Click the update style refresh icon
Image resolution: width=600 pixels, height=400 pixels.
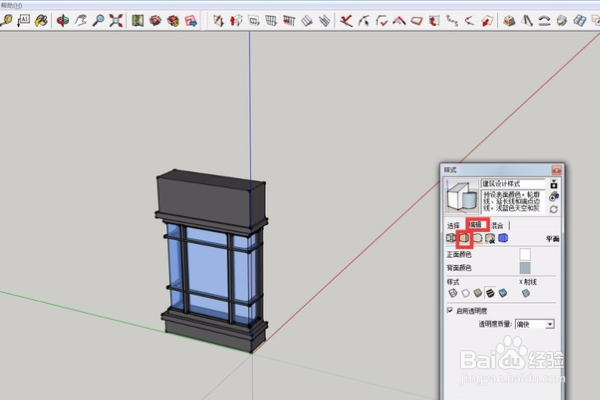pos(553,209)
